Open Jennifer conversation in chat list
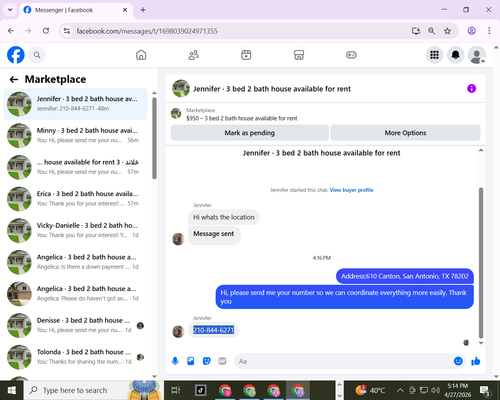The height and width of the screenshot is (400, 500). [x=75, y=104]
